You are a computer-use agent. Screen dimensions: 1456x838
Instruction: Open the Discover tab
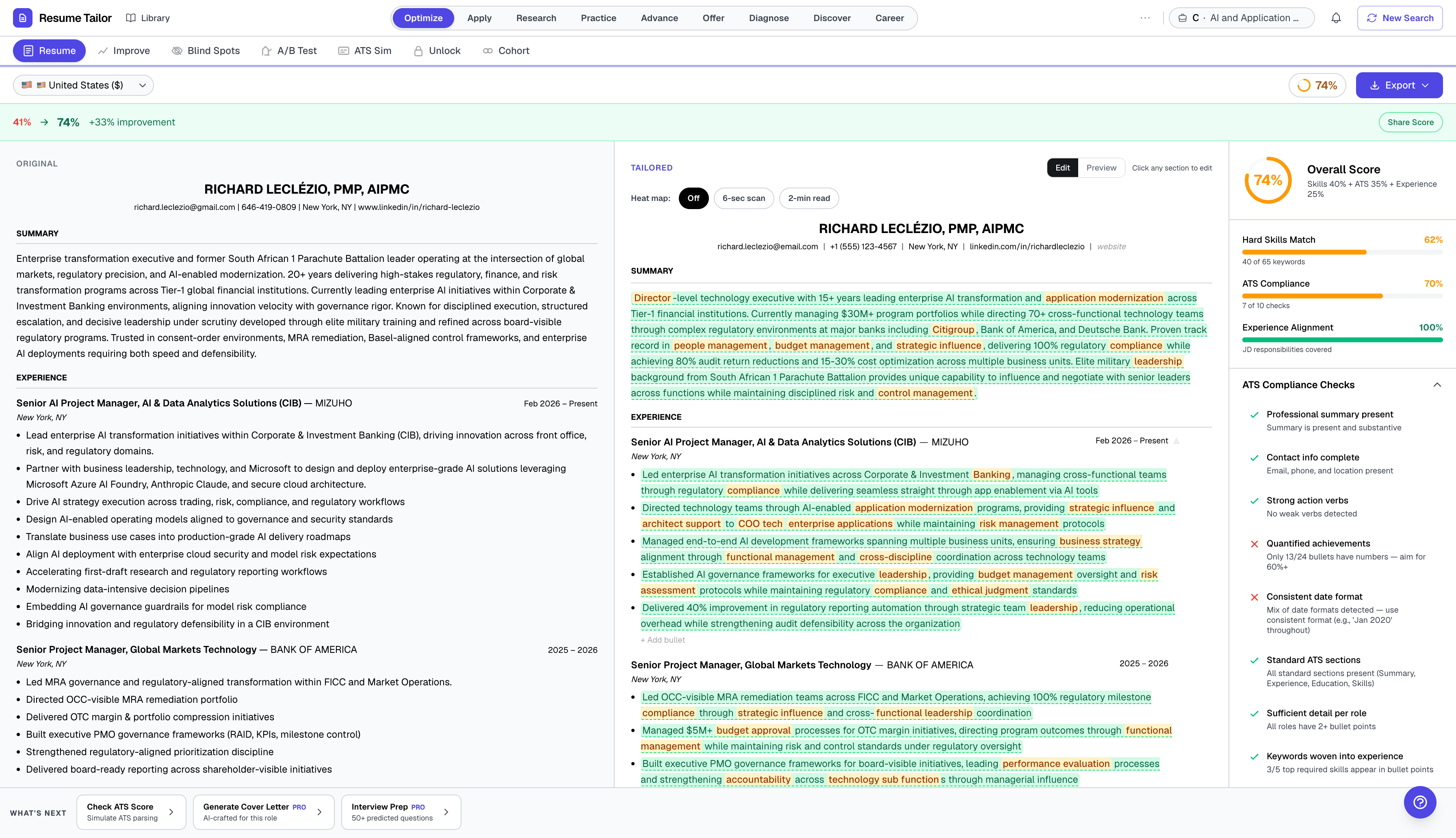coord(832,18)
